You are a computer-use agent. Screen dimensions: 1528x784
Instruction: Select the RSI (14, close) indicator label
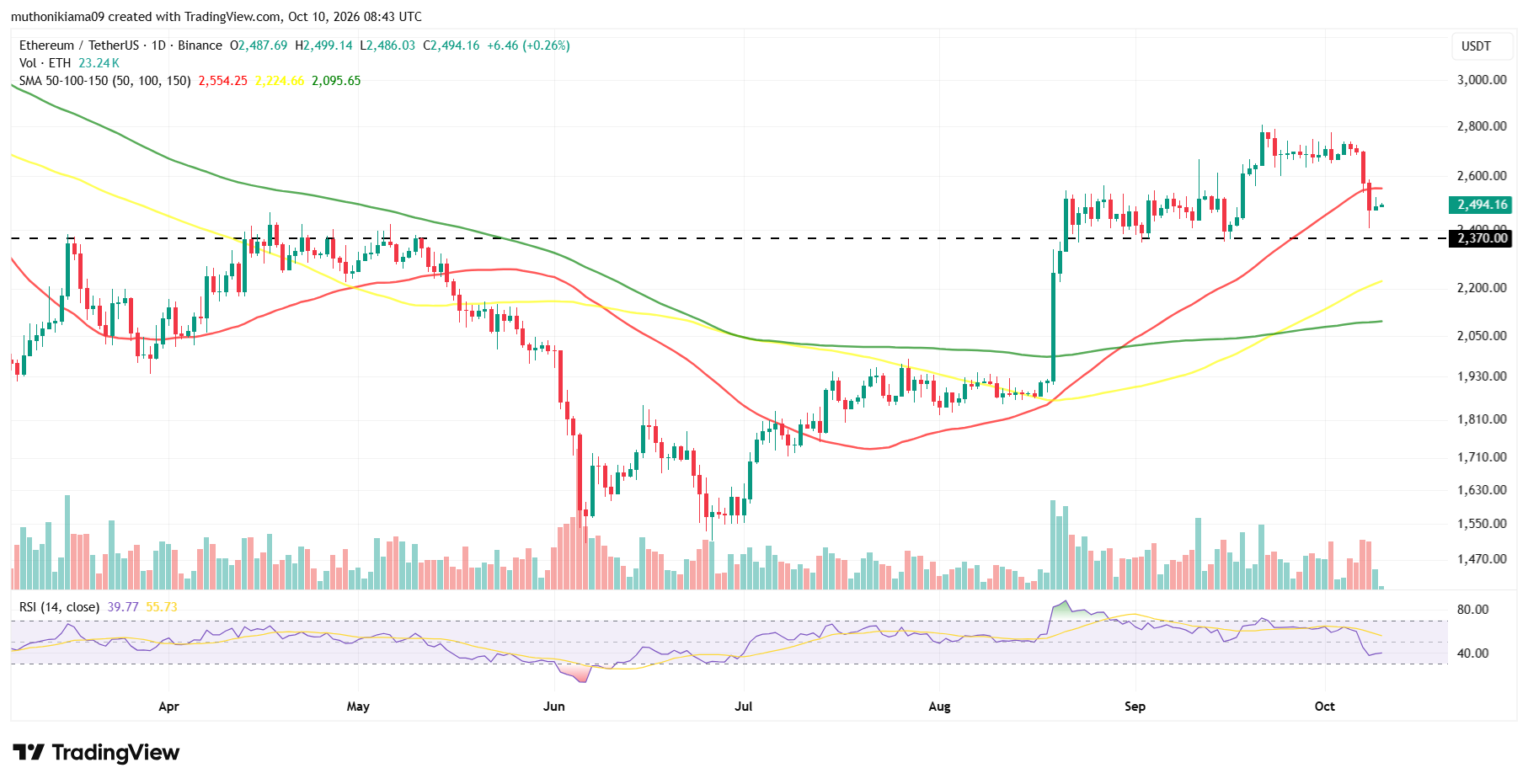coord(59,606)
